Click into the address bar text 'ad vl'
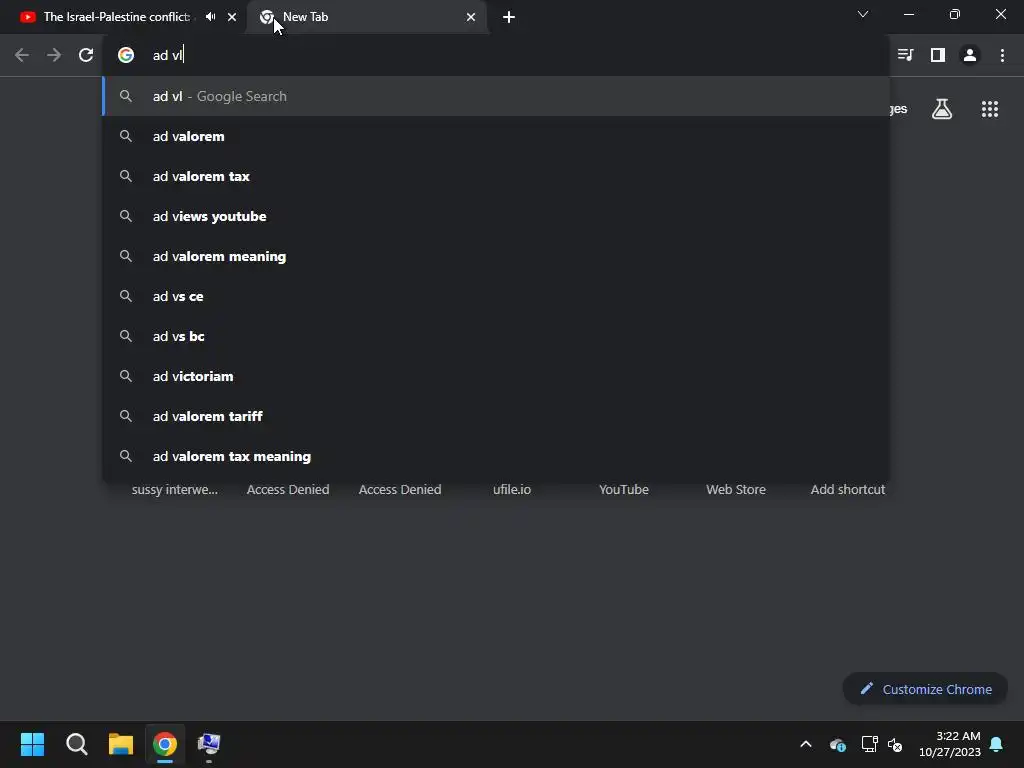This screenshot has width=1024, height=768. click(168, 55)
